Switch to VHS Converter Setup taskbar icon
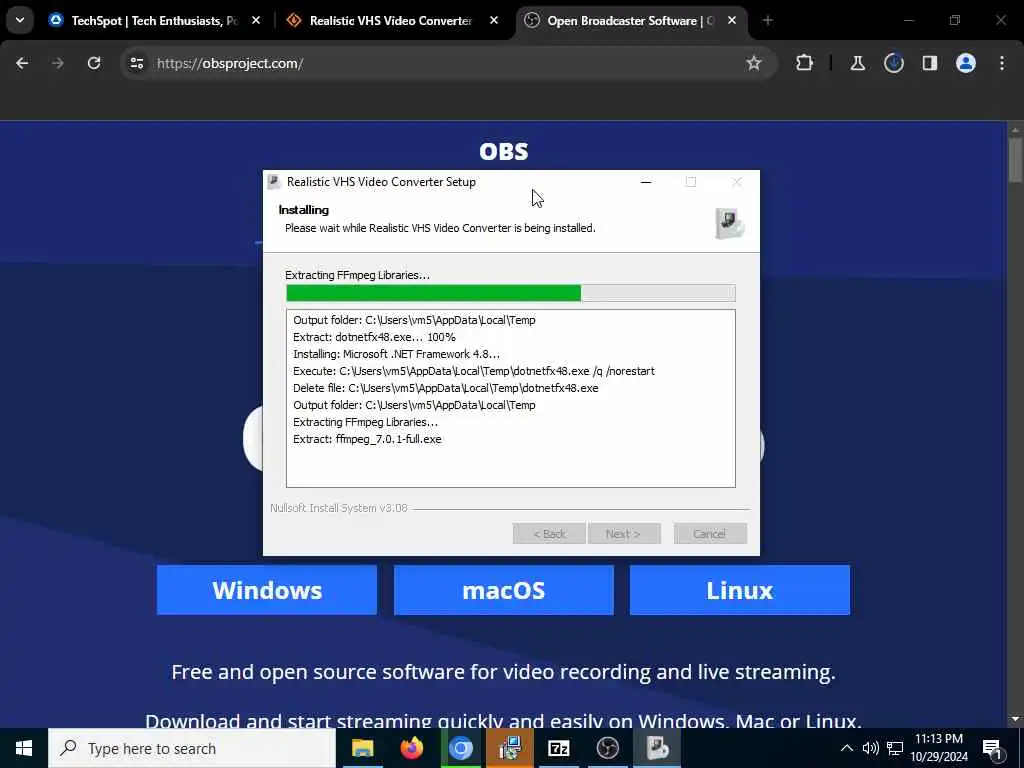The image size is (1024, 768). pos(657,748)
